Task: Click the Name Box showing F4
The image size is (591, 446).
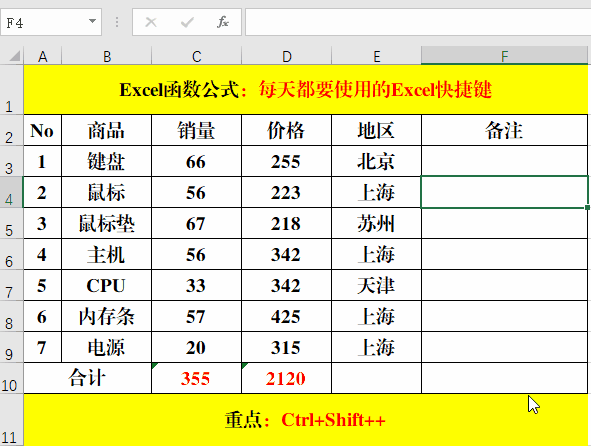Action: click(x=51, y=22)
